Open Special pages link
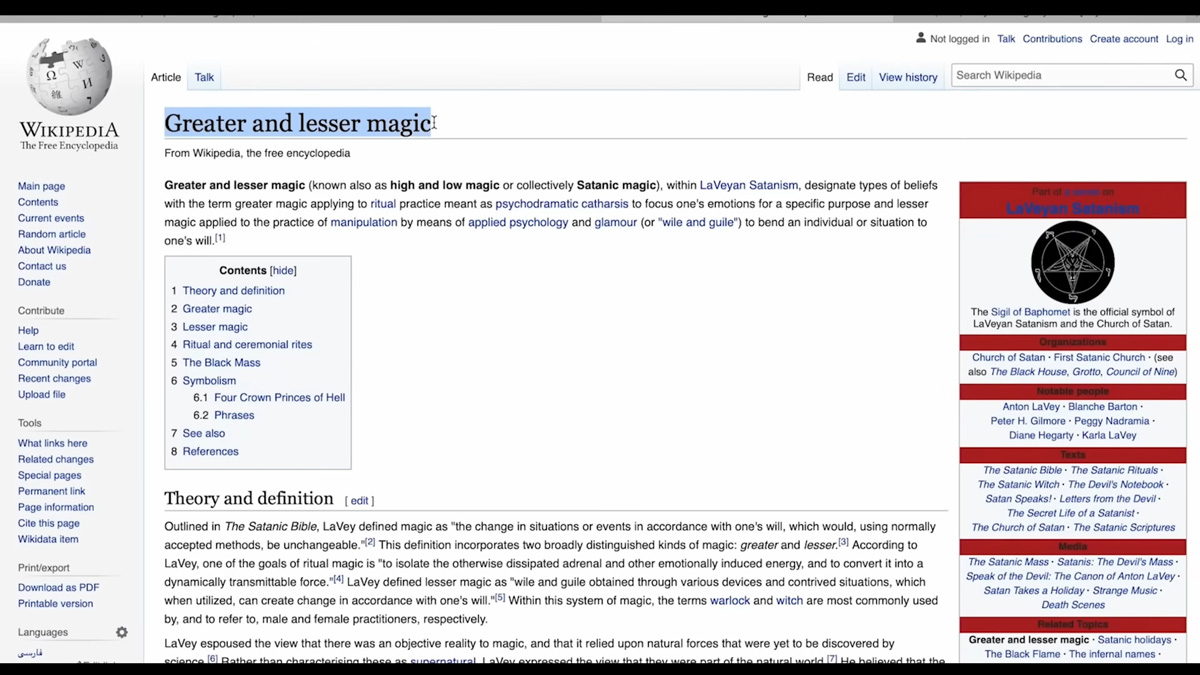This screenshot has height=675, width=1200. [x=49, y=475]
